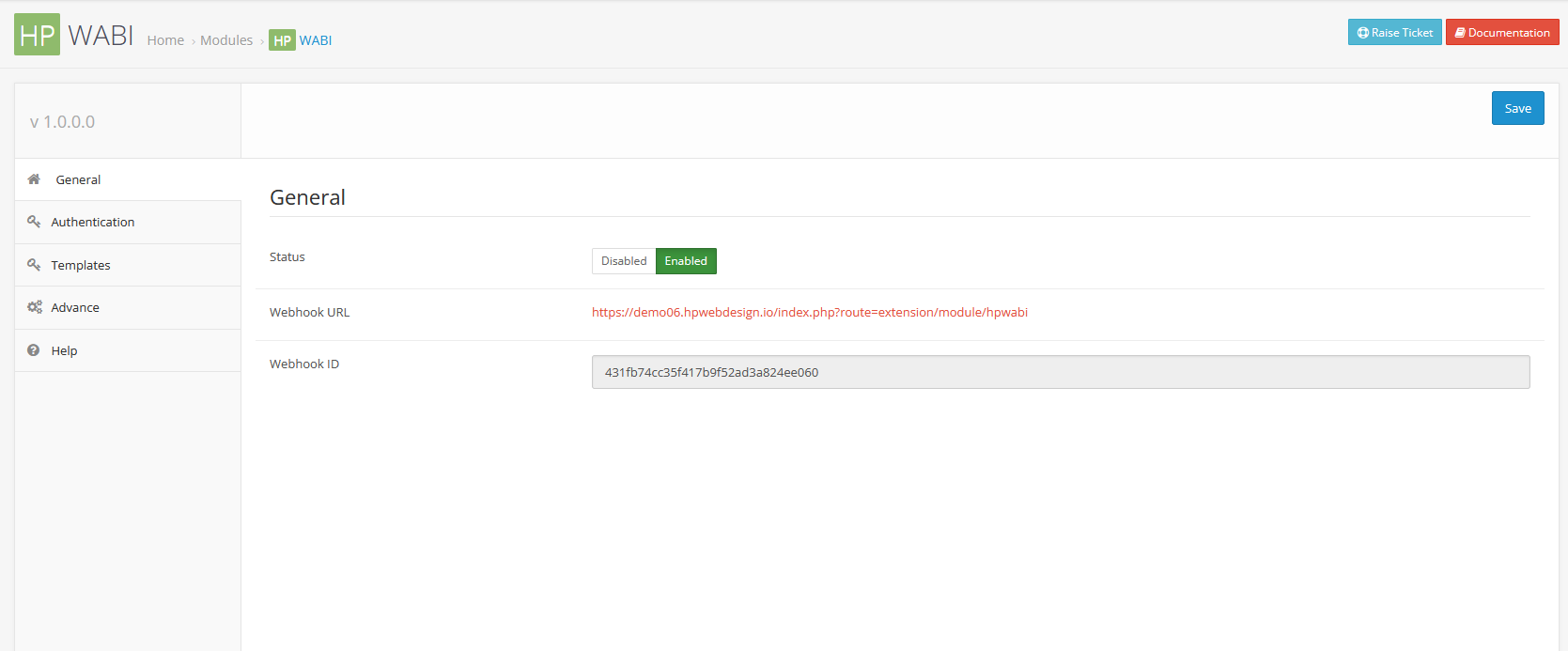Click the Webhook ID label

click(x=304, y=364)
